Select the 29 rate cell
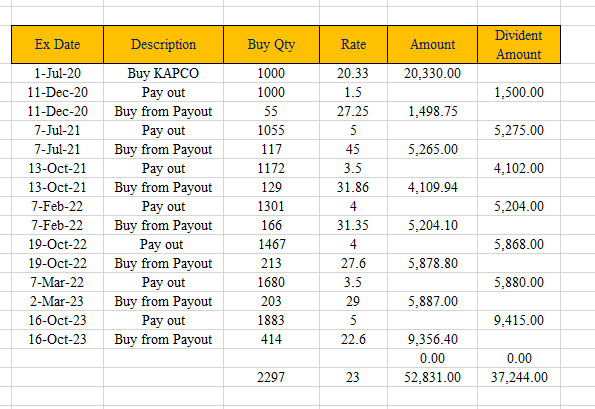This screenshot has height=409, width=595. (x=353, y=301)
